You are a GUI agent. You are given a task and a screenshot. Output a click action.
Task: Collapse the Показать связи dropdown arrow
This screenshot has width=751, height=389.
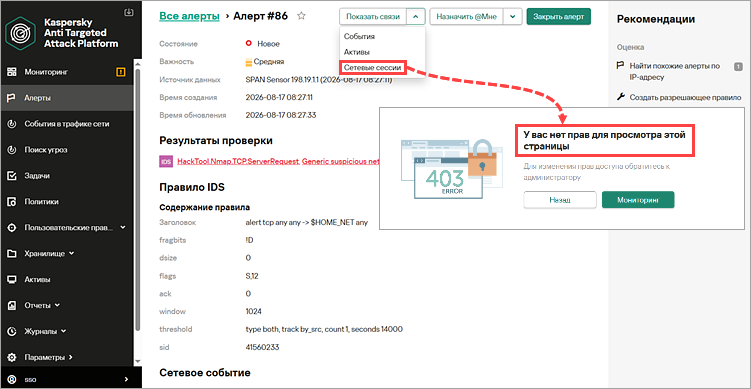[x=416, y=16]
